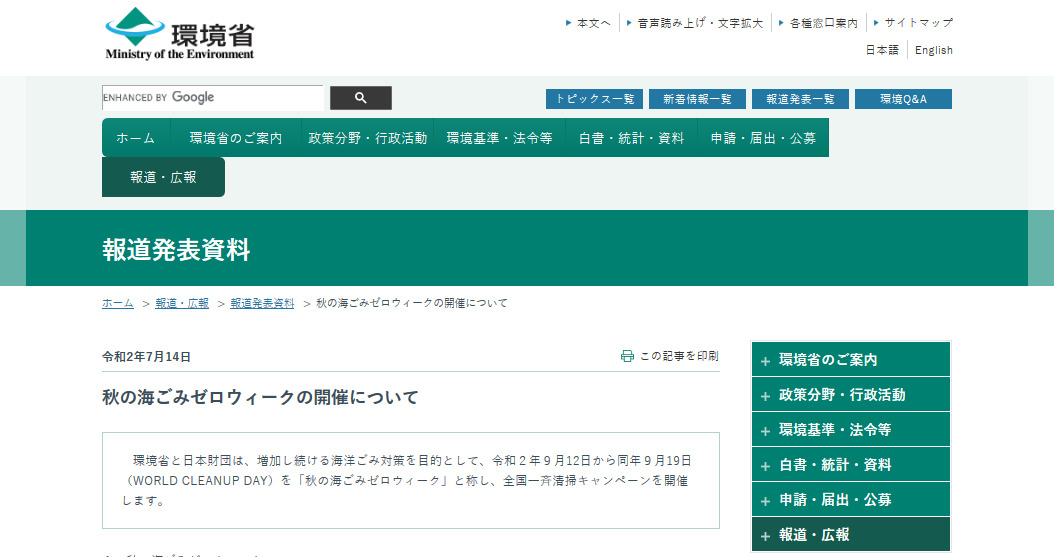This screenshot has height=557, width=1054.
Task: Open the ホーム navigation menu item
Action: click(136, 138)
